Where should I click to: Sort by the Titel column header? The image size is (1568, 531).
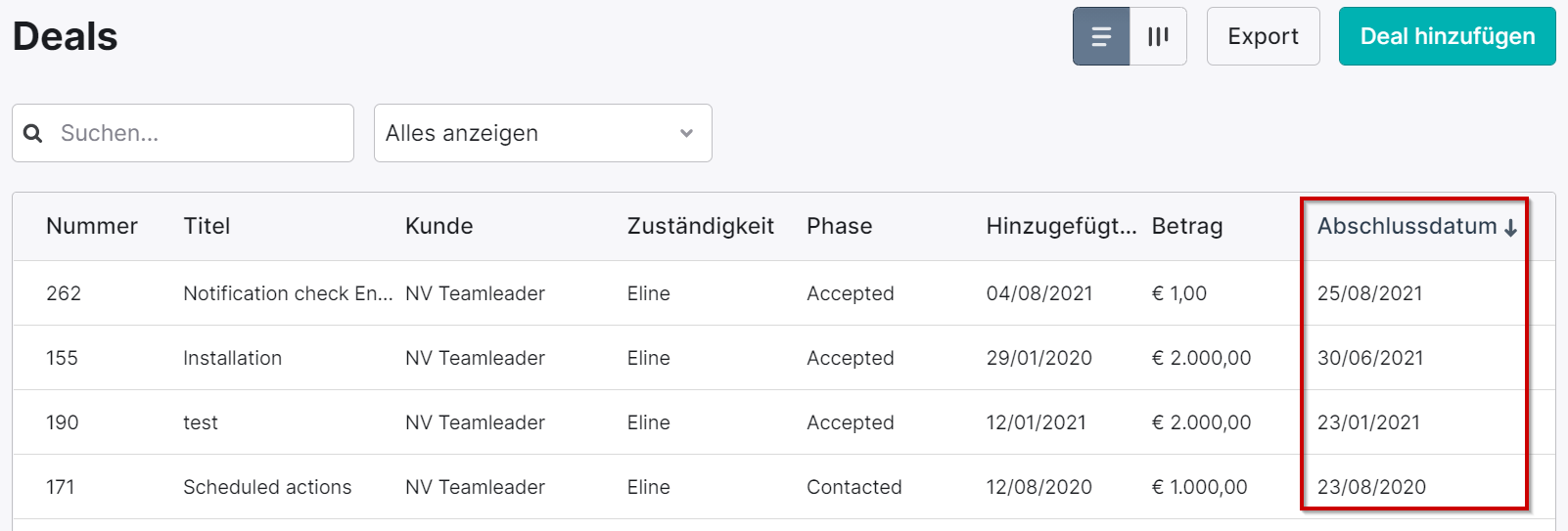[x=207, y=226]
